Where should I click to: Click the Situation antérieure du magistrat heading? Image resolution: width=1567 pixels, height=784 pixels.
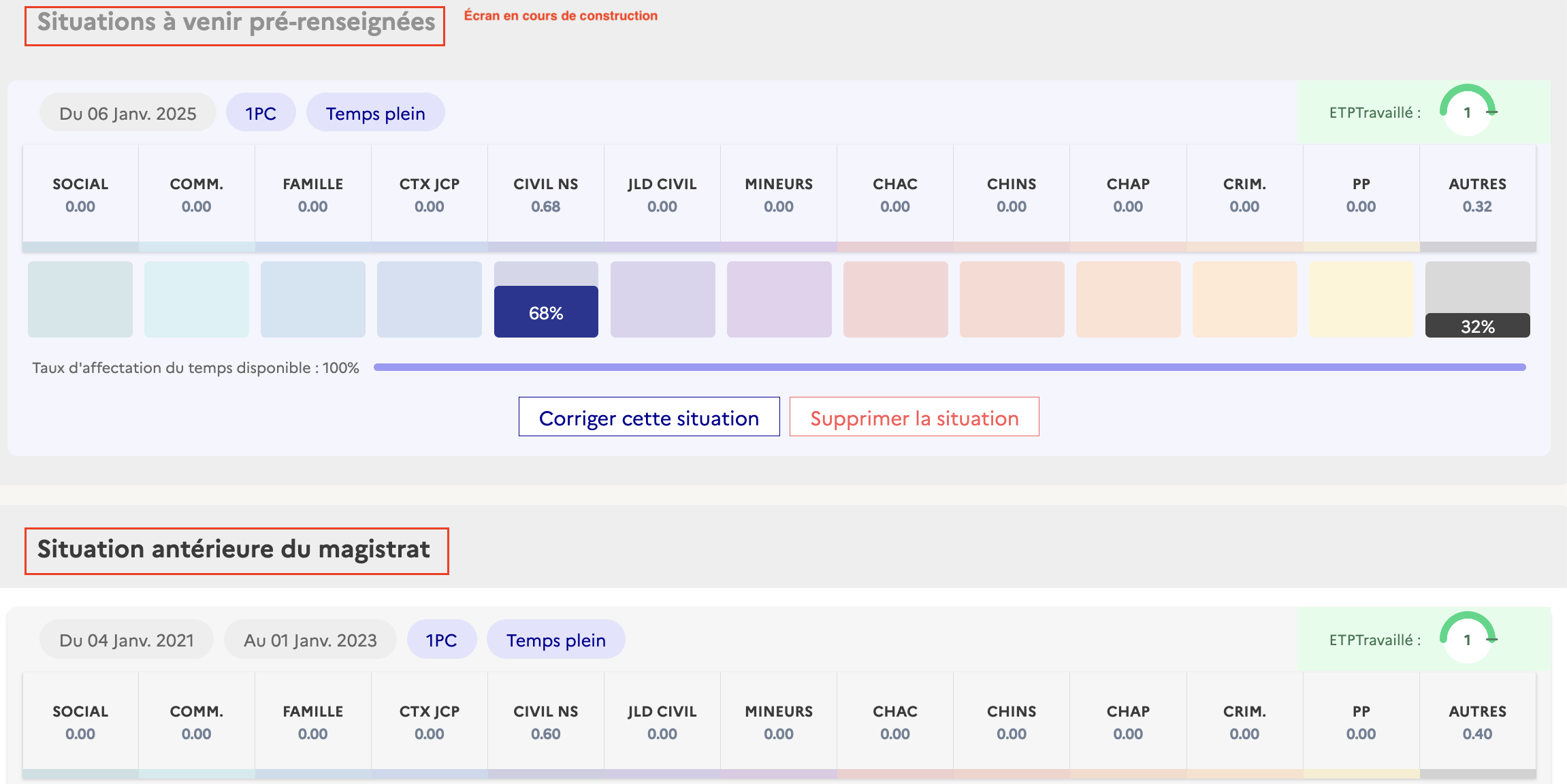[x=233, y=550]
